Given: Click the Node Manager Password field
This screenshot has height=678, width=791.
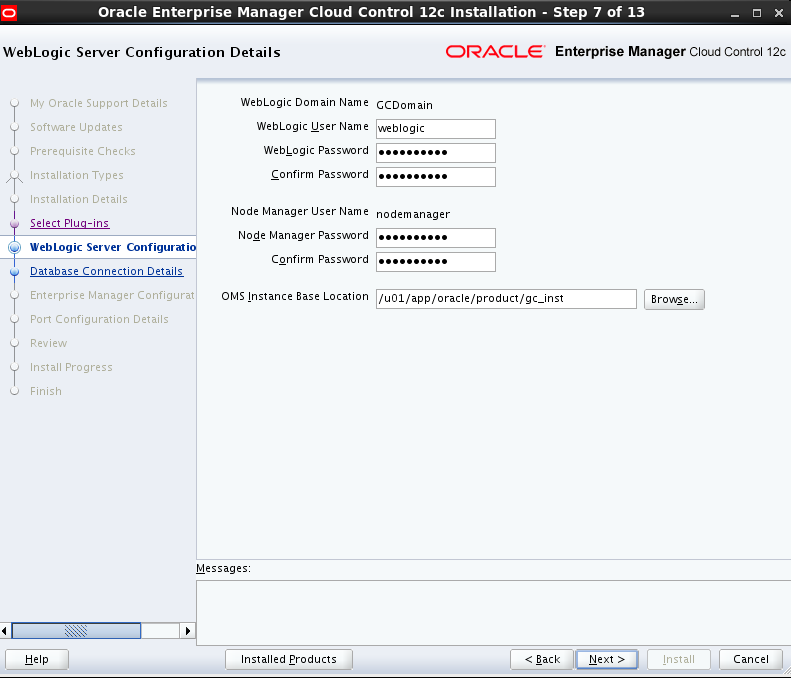Looking at the screenshot, I should (x=436, y=238).
